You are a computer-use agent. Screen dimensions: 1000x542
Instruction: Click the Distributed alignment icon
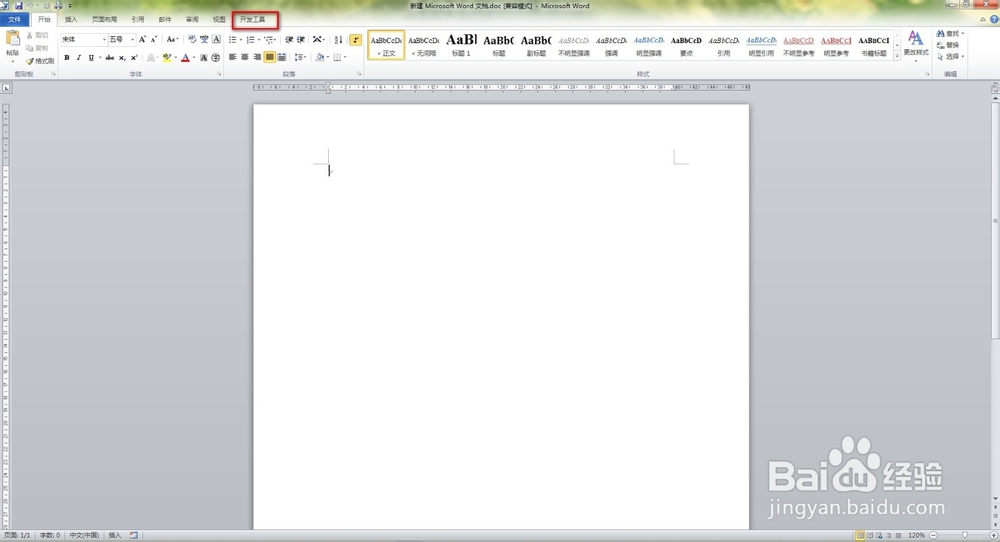(281, 57)
